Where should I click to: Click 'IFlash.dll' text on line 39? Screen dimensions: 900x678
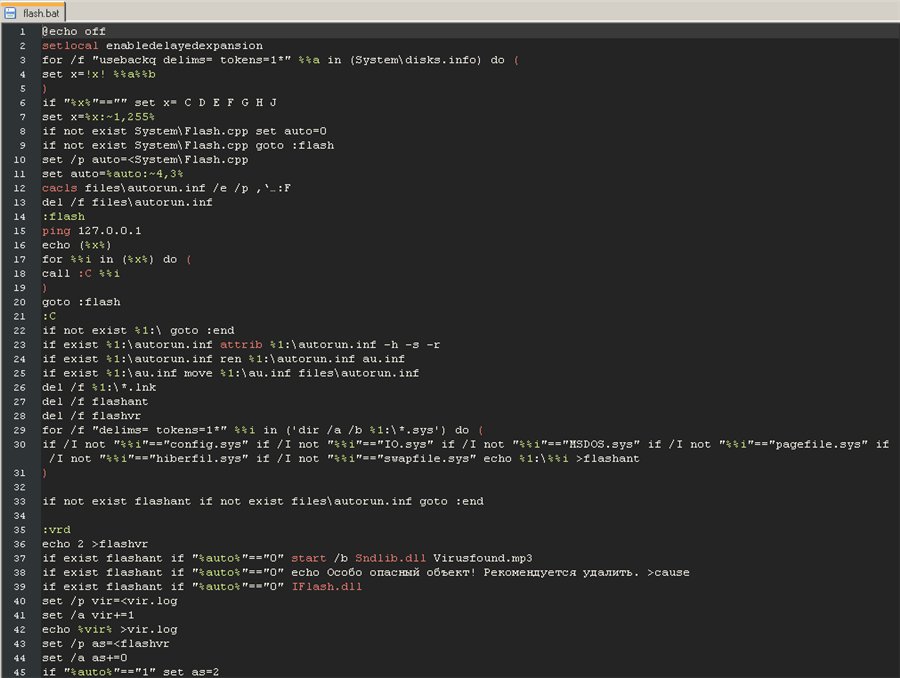327,587
